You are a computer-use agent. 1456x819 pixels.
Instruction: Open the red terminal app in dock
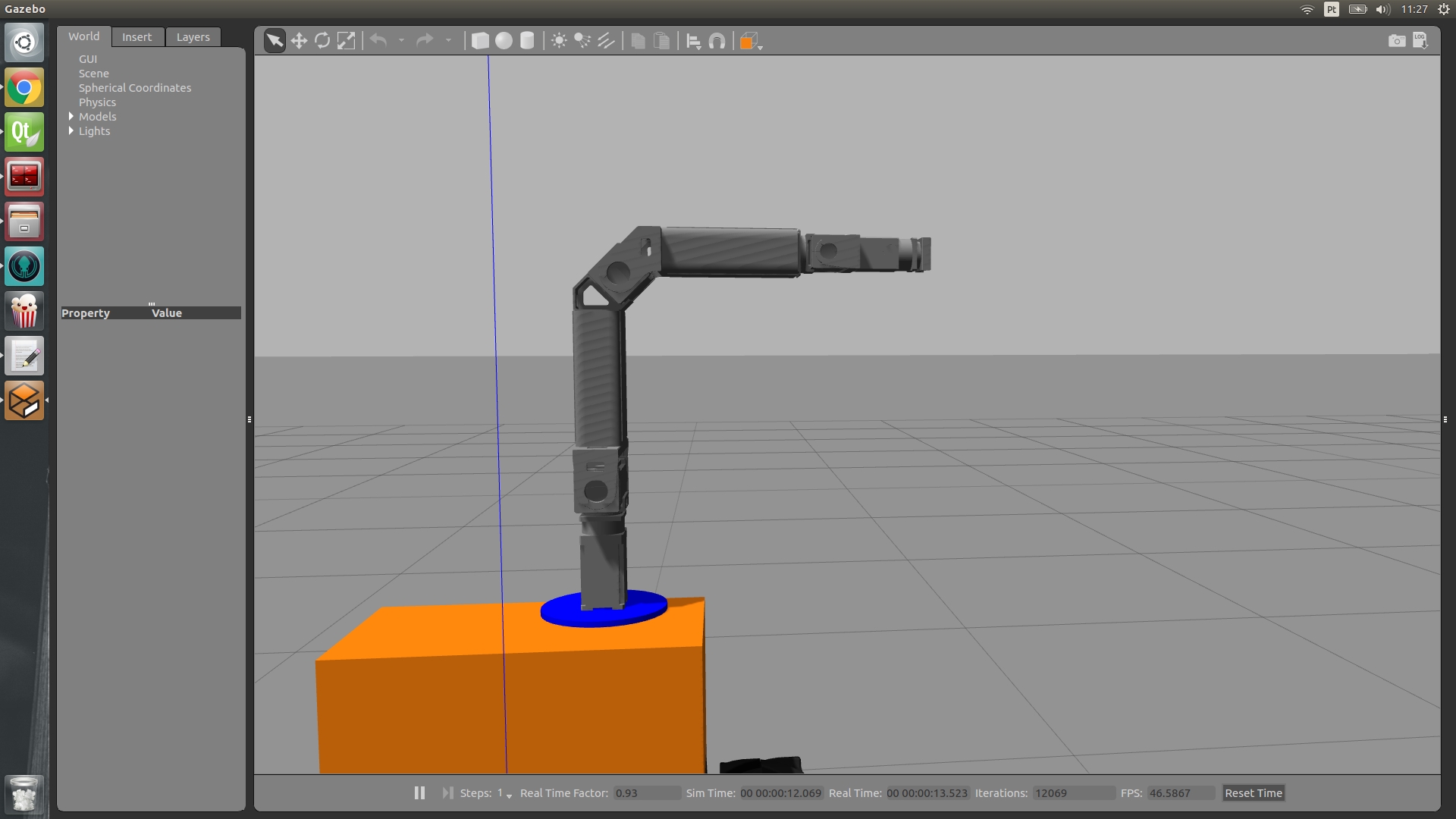(x=24, y=177)
